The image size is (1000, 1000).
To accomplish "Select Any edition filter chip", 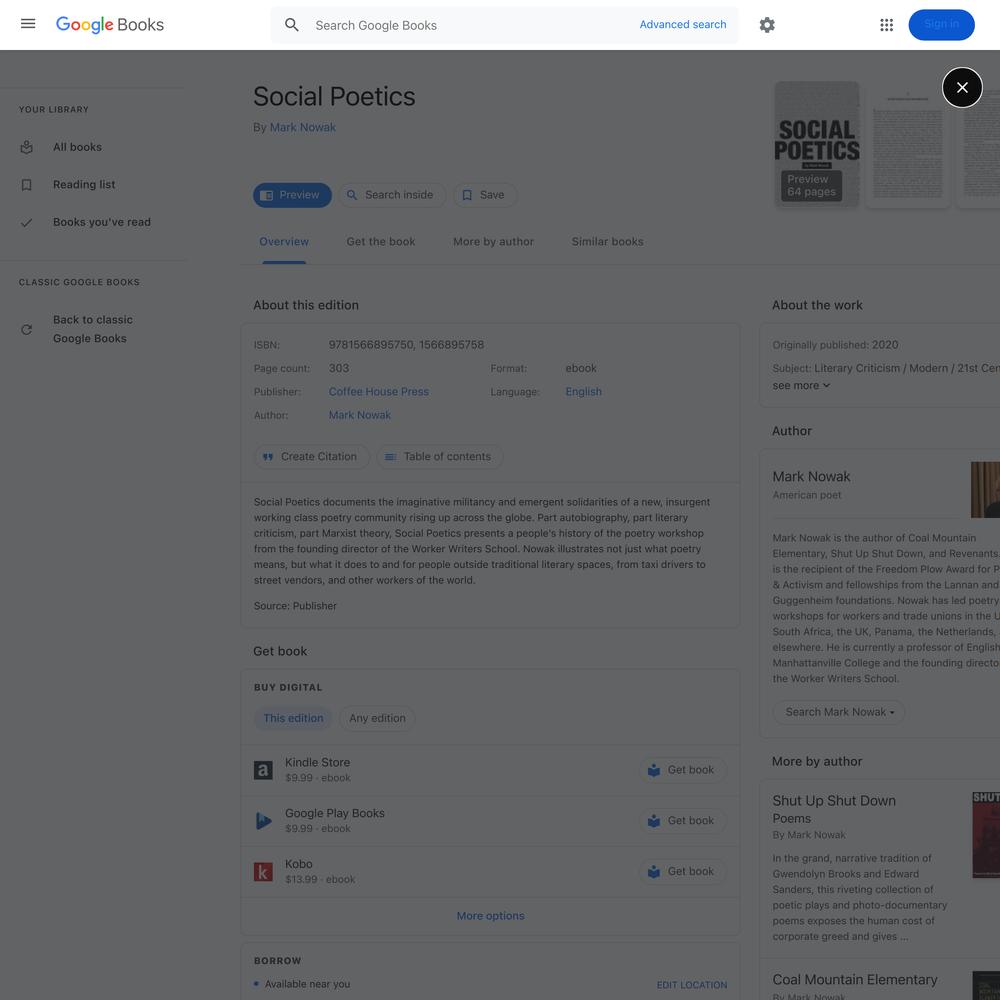I will (x=377, y=718).
